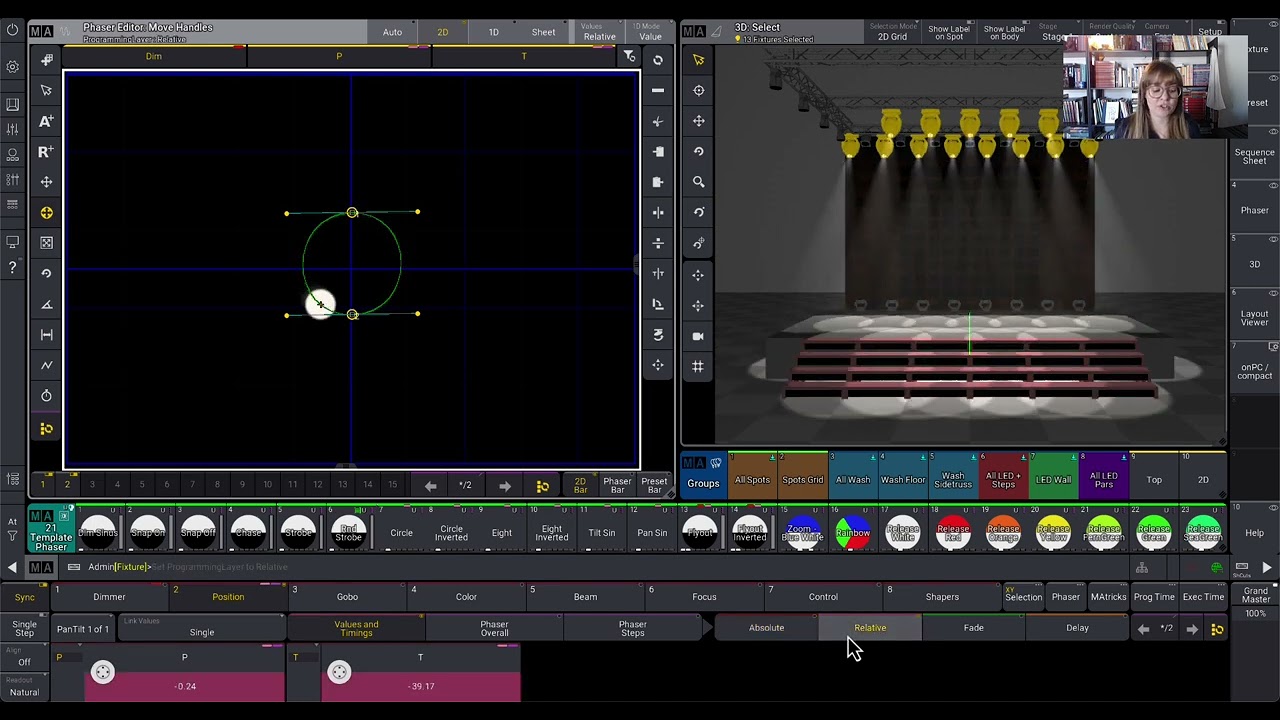The image size is (1280, 720).
Task: Select the pointer tool in Phaser Editor
Action: pos(46,90)
